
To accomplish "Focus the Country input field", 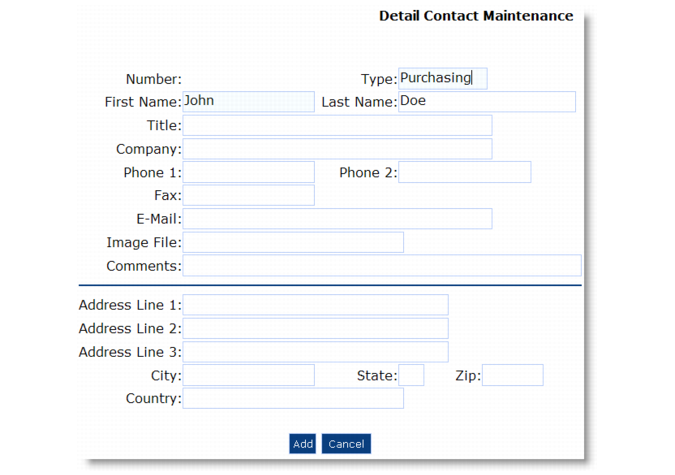I will point(293,398).
